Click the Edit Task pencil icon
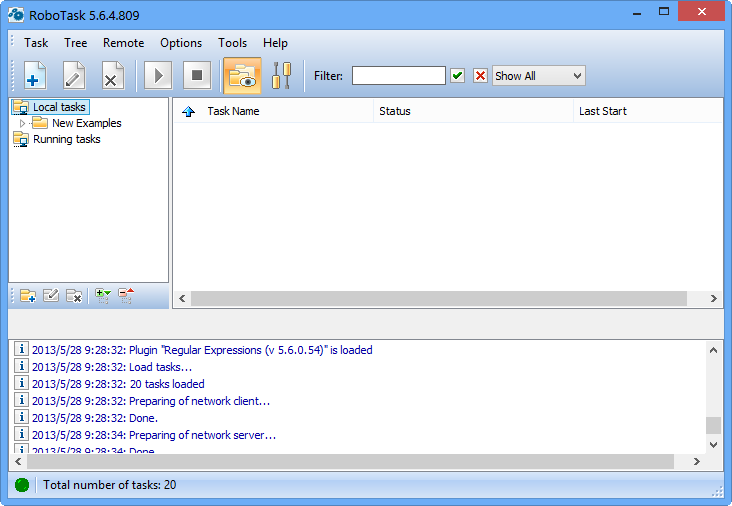Screen dimensions: 732x506 74,76
